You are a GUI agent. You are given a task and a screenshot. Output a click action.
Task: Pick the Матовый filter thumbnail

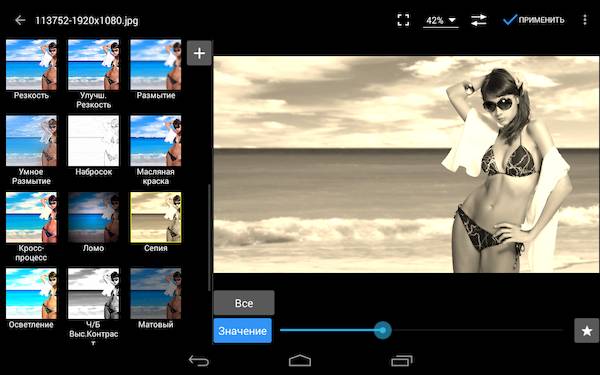(x=156, y=293)
